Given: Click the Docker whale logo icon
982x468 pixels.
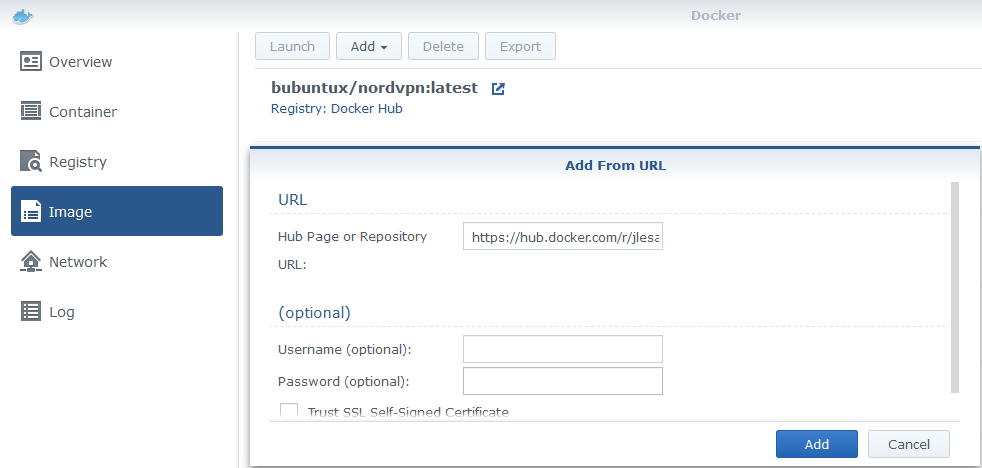Looking at the screenshot, I should pyautogui.click(x=23, y=16).
